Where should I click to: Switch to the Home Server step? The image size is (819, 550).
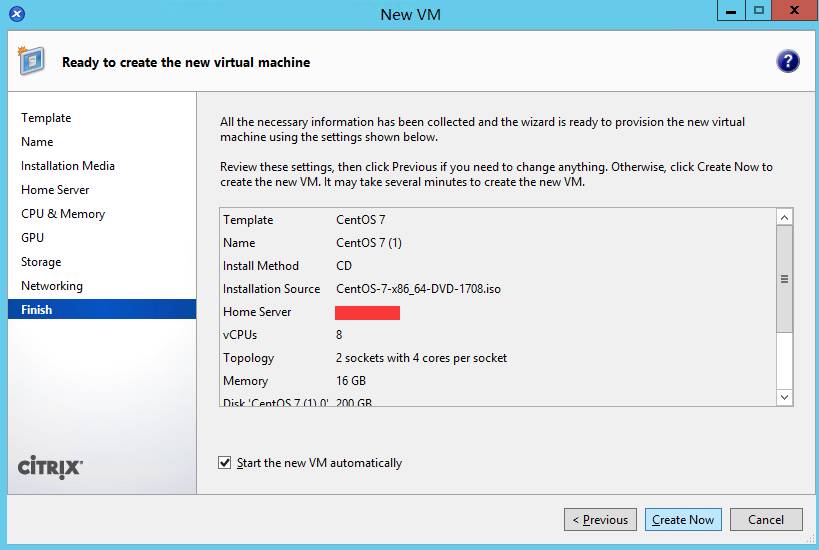[55, 190]
